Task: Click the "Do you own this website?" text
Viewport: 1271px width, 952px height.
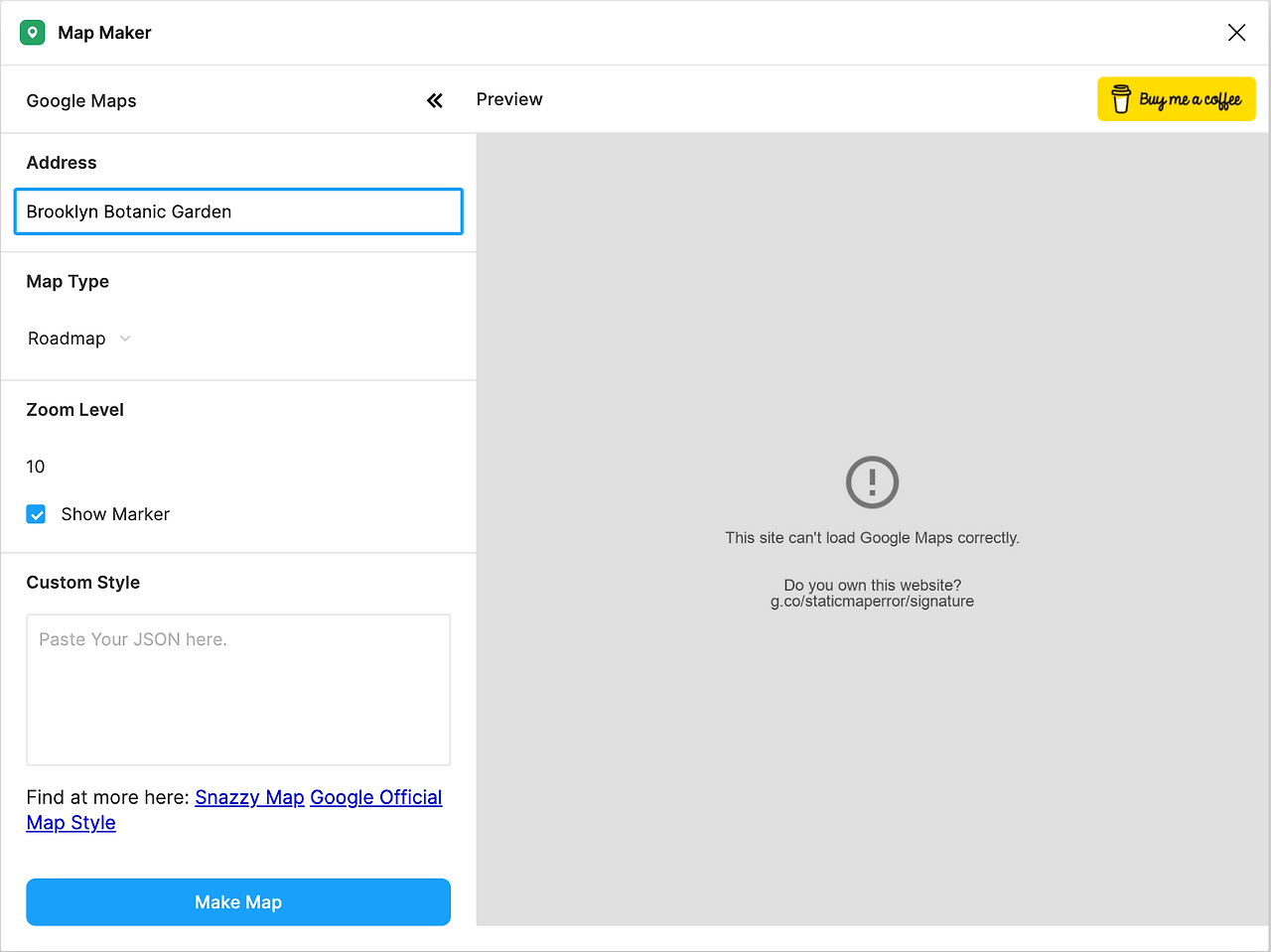Action: (872, 585)
